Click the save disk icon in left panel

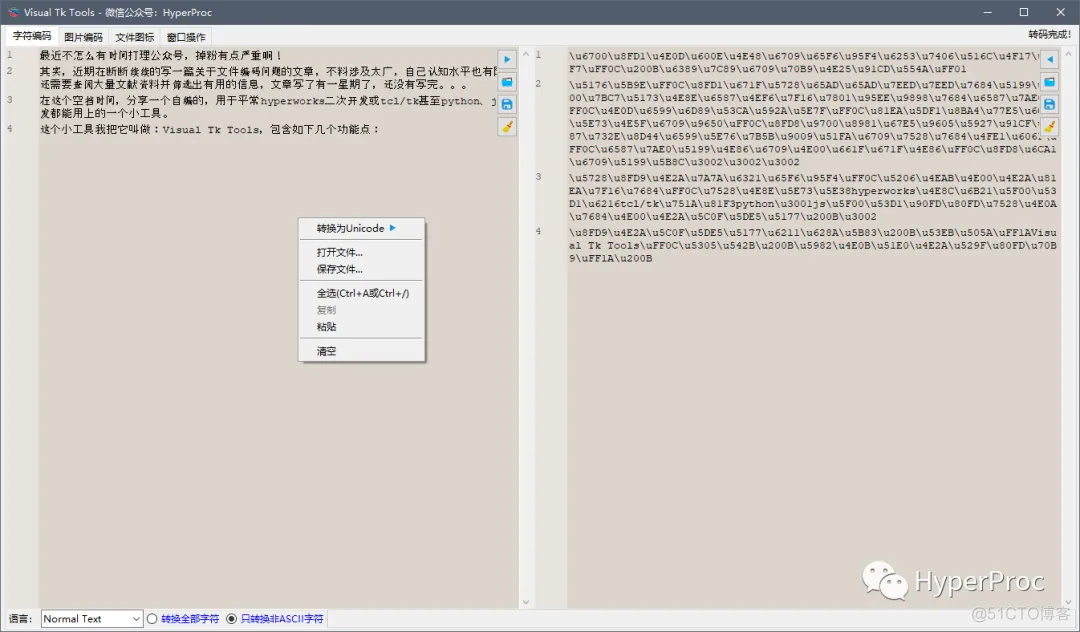coord(507,105)
